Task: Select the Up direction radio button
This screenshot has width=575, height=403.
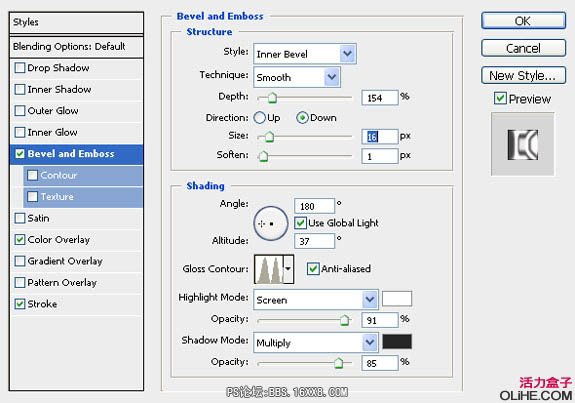Action: [x=259, y=118]
